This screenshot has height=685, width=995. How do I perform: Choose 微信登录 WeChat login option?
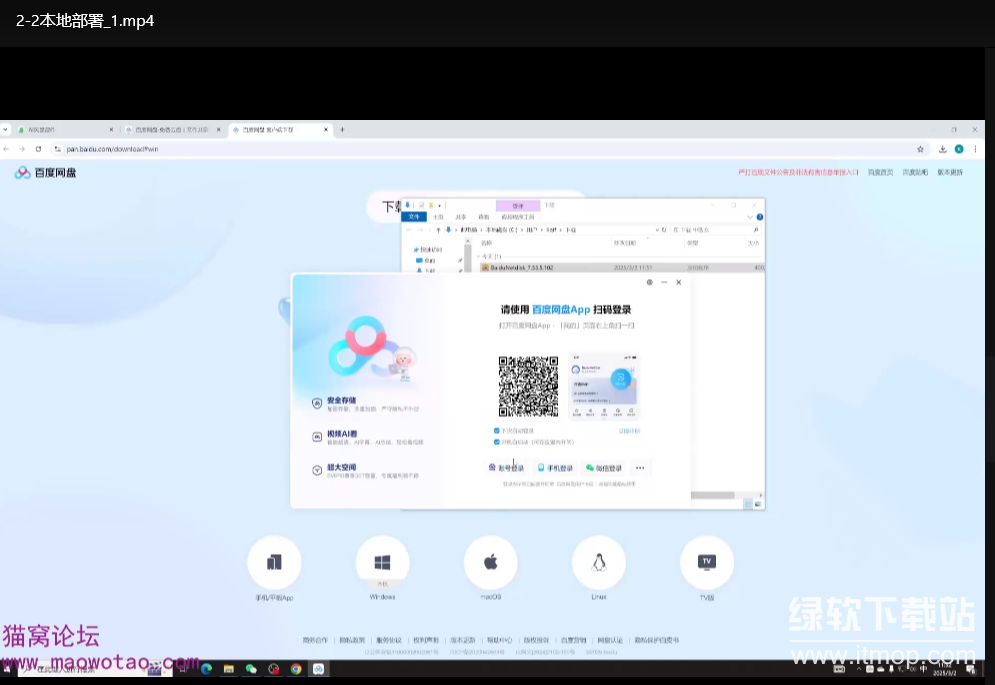click(x=604, y=468)
